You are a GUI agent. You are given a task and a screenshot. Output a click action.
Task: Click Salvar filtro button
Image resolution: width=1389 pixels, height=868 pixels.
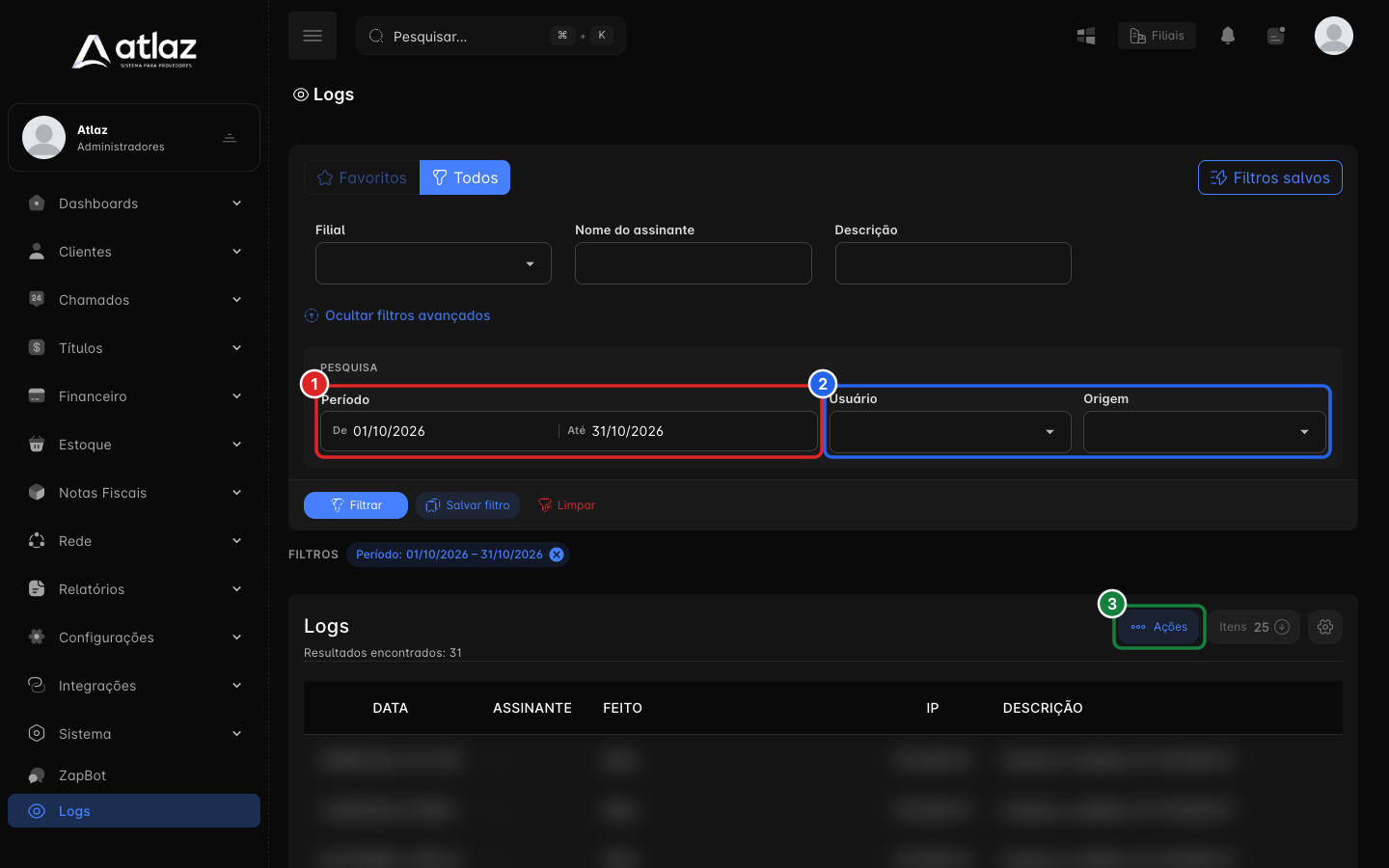(x=468, y=505)
